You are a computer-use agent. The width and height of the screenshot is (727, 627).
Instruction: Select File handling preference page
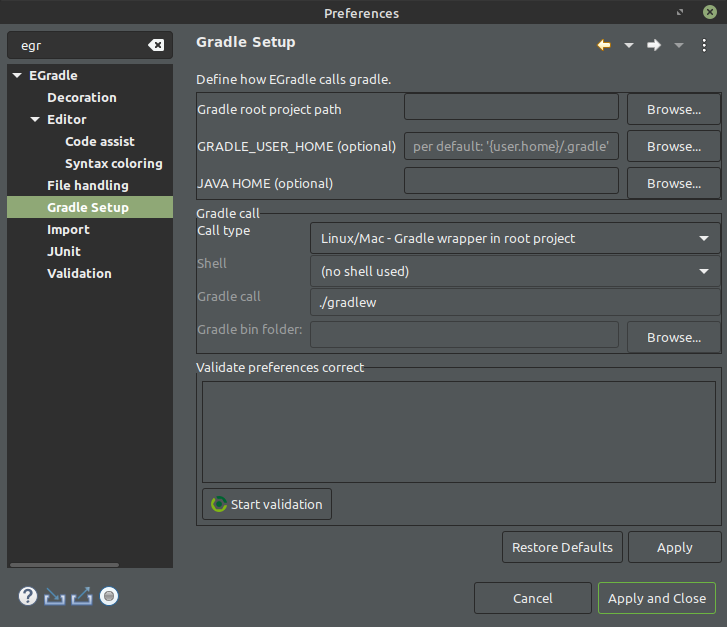[88, 186]
